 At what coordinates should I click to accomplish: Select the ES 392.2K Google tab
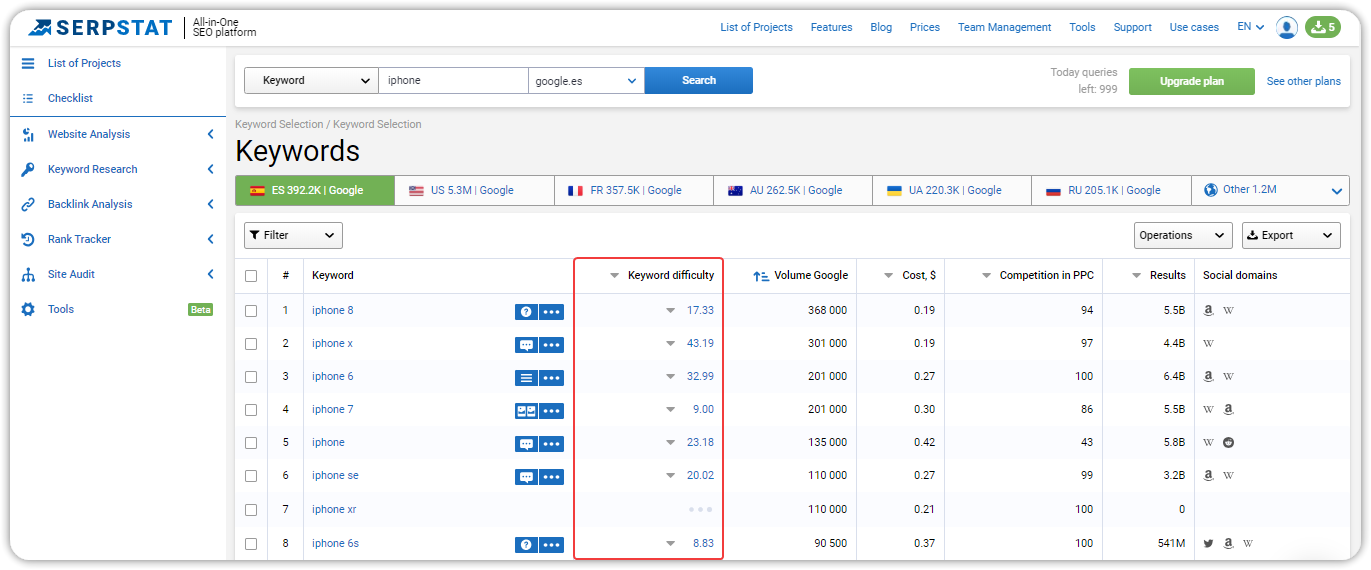coord(315,190)
